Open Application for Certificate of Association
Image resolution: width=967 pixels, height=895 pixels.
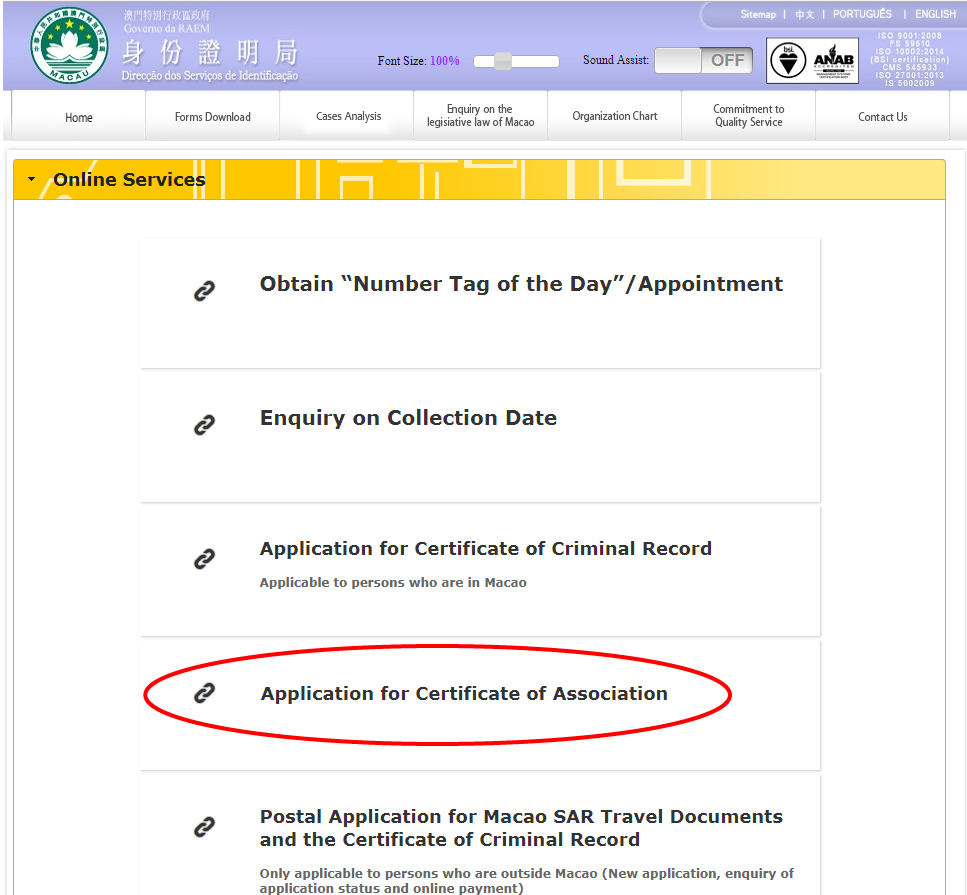(x=464, y=693)
